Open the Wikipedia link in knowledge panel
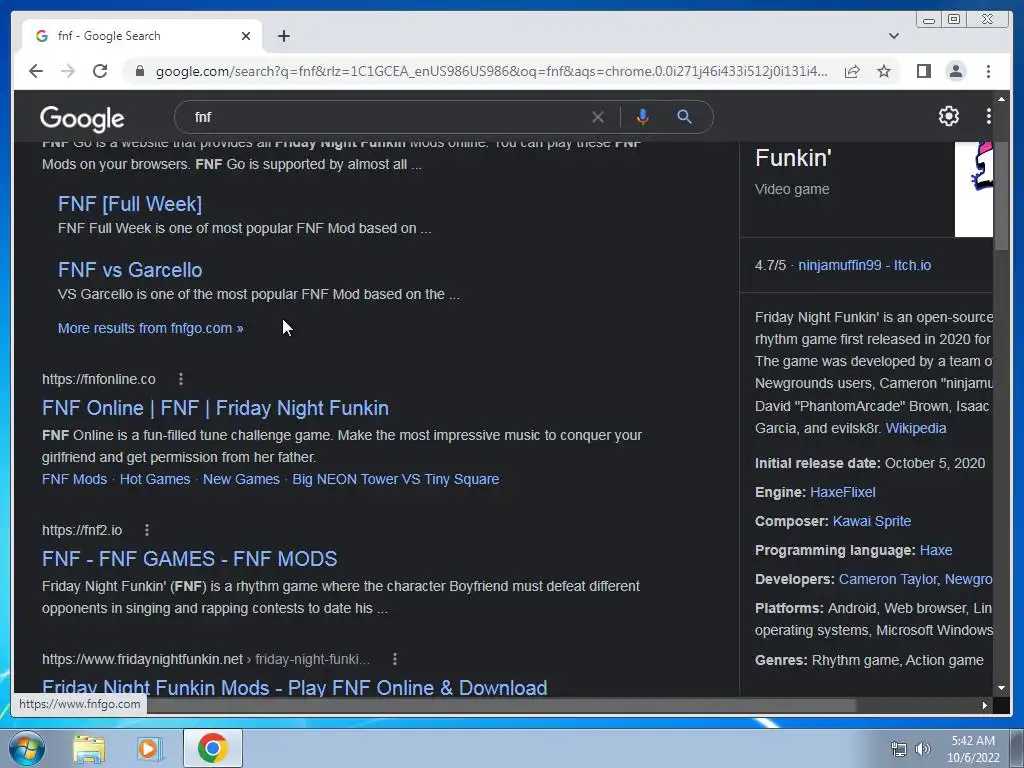This screenshot has height=768, width=1024. click(x=916, y=428)
